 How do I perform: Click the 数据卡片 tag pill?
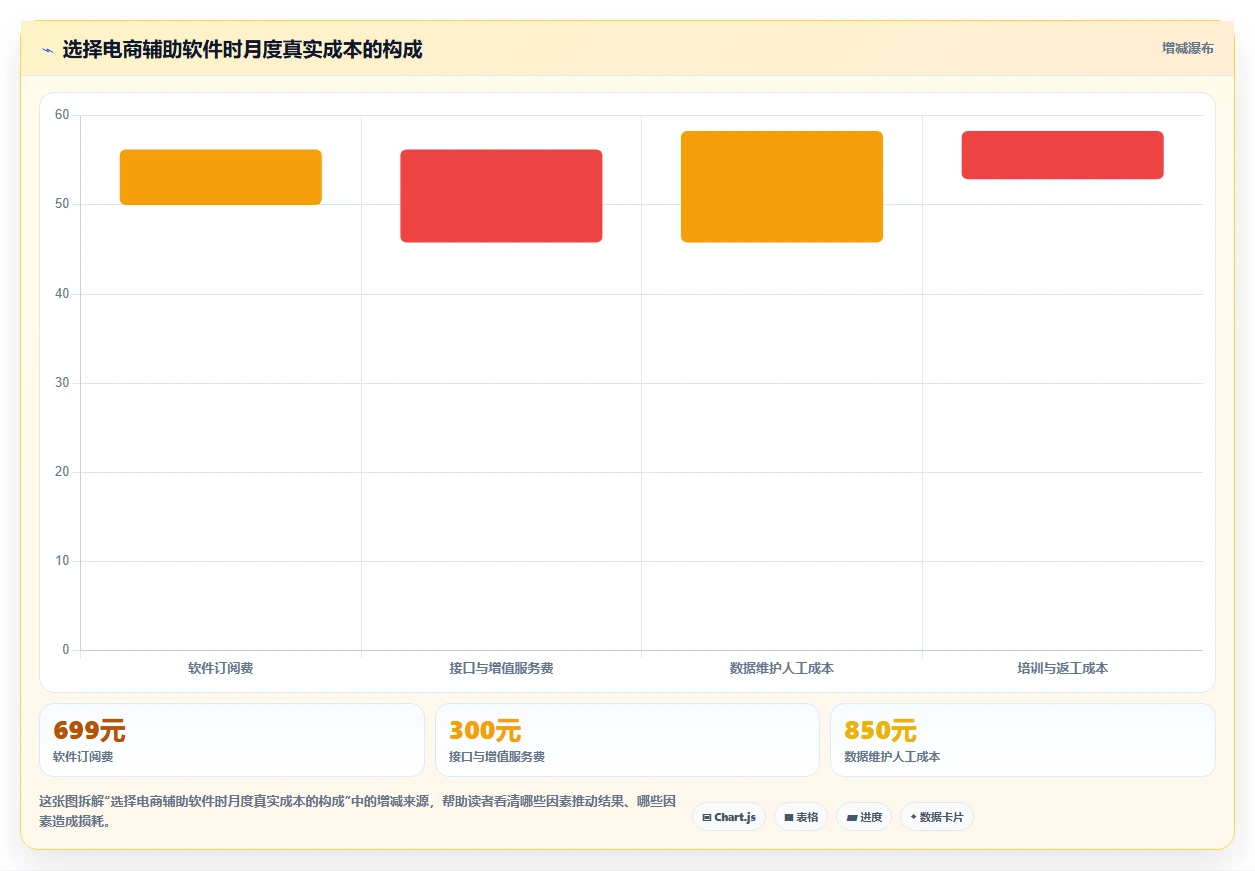click(937, 817)
